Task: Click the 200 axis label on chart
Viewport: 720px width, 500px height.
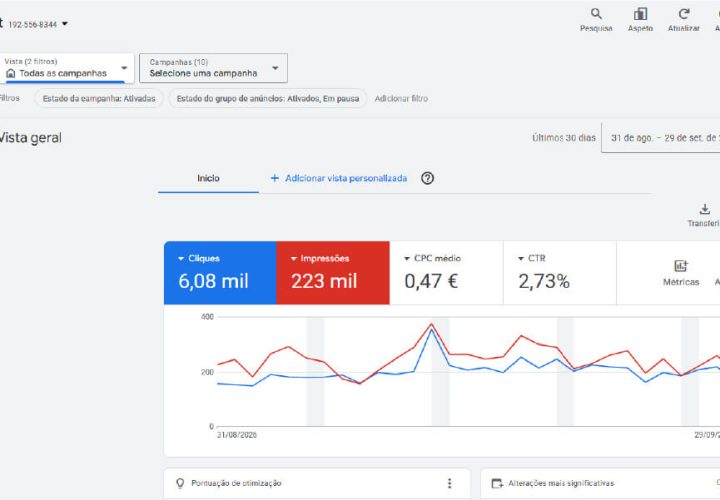Action: tap(208, 372)
